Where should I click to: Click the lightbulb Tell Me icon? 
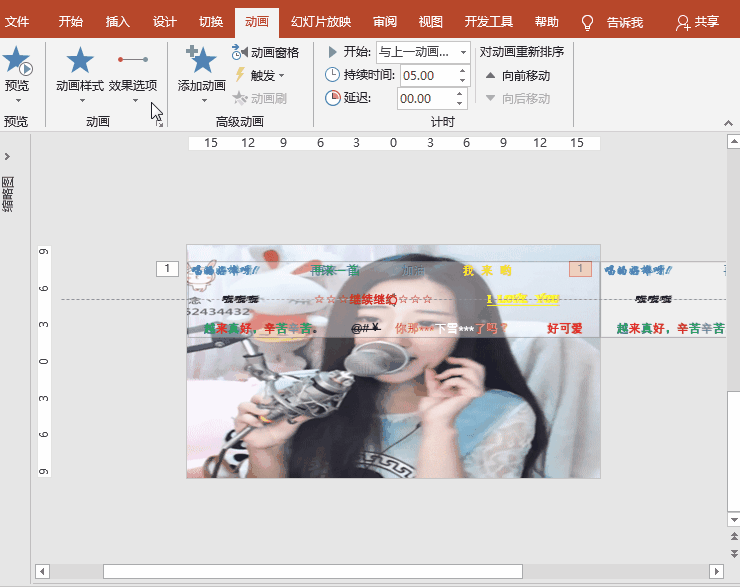pos(587,22)
